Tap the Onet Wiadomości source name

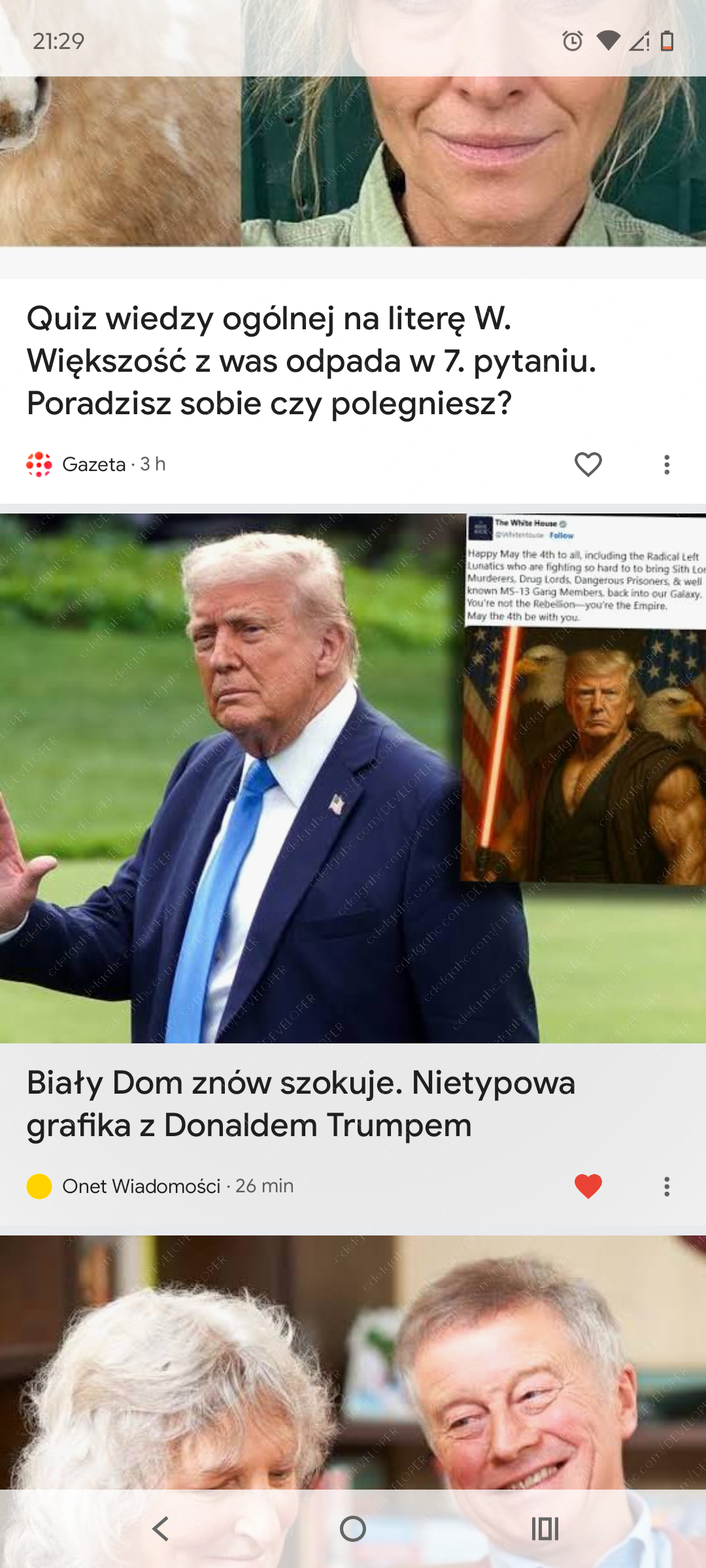pyautogui.click(x=141, y=1186)
